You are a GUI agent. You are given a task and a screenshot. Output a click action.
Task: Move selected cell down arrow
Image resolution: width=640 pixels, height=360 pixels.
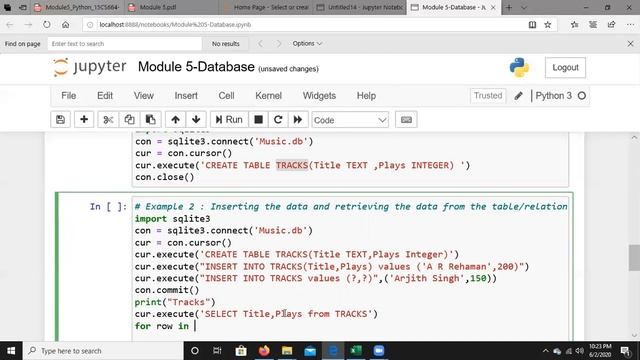pyautogui.click(x=196, y=120)
